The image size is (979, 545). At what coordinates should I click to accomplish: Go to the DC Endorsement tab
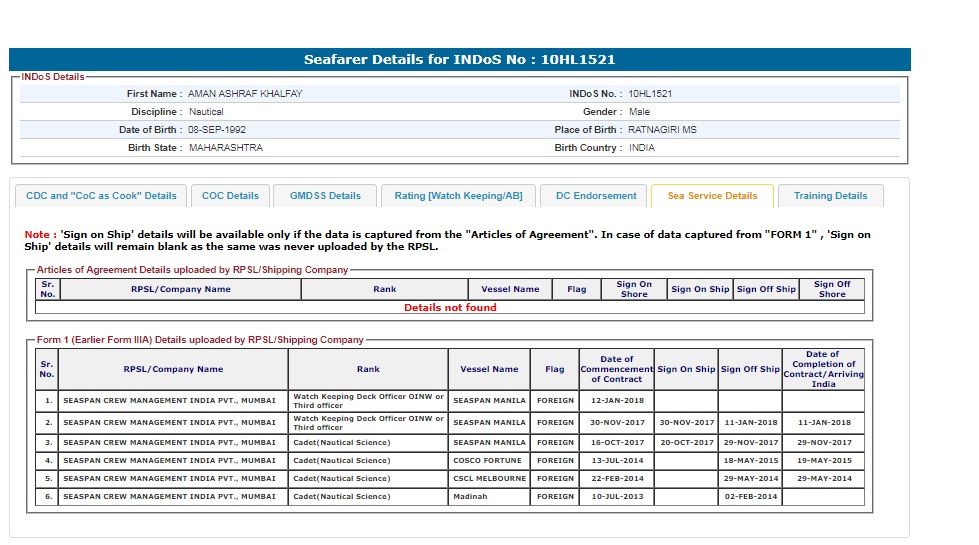point(596,196)
